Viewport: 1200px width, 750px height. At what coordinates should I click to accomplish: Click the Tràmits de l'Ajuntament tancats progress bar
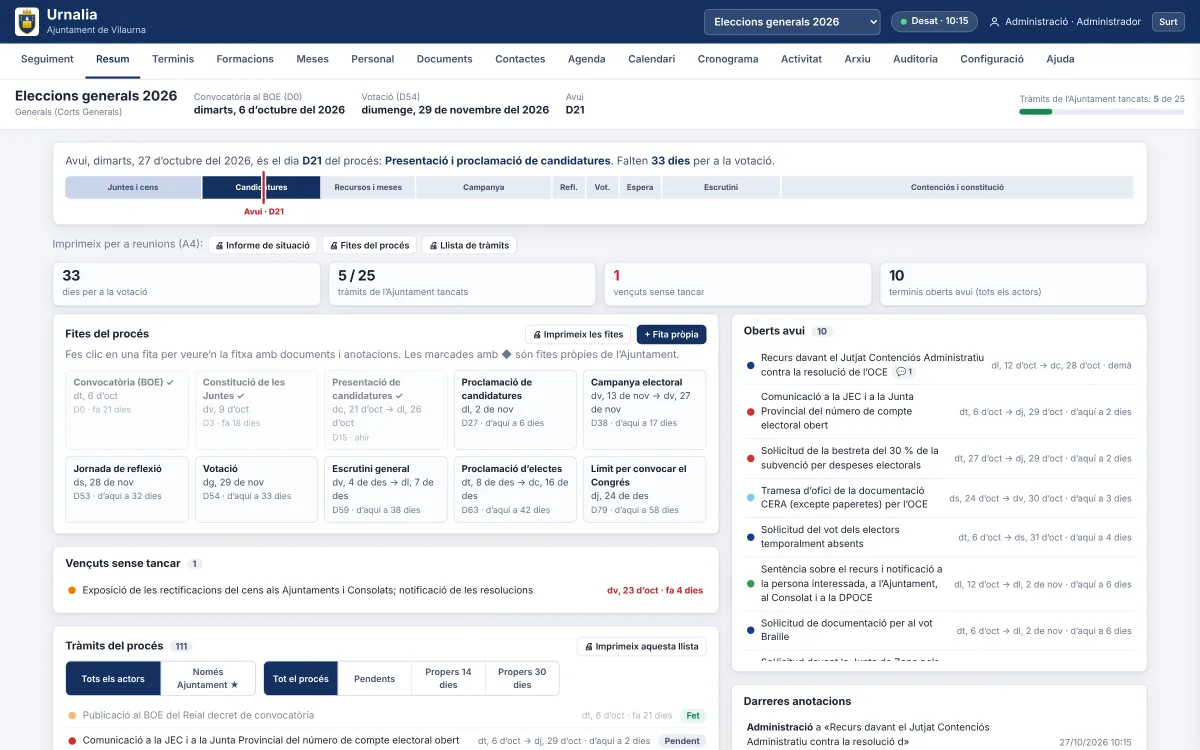tap(1102, 111)
